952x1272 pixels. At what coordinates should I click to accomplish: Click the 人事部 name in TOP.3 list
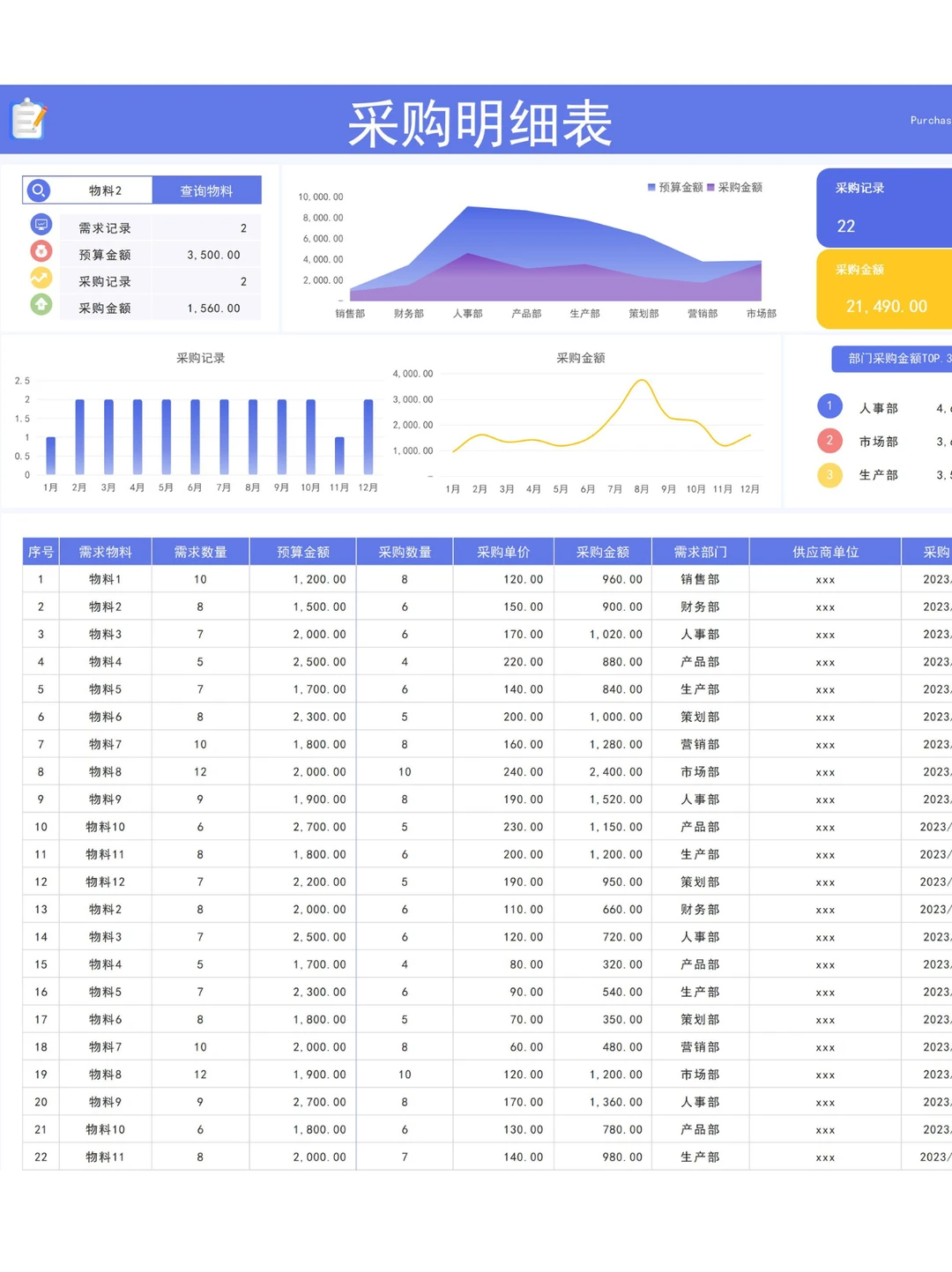coord(878,408)
